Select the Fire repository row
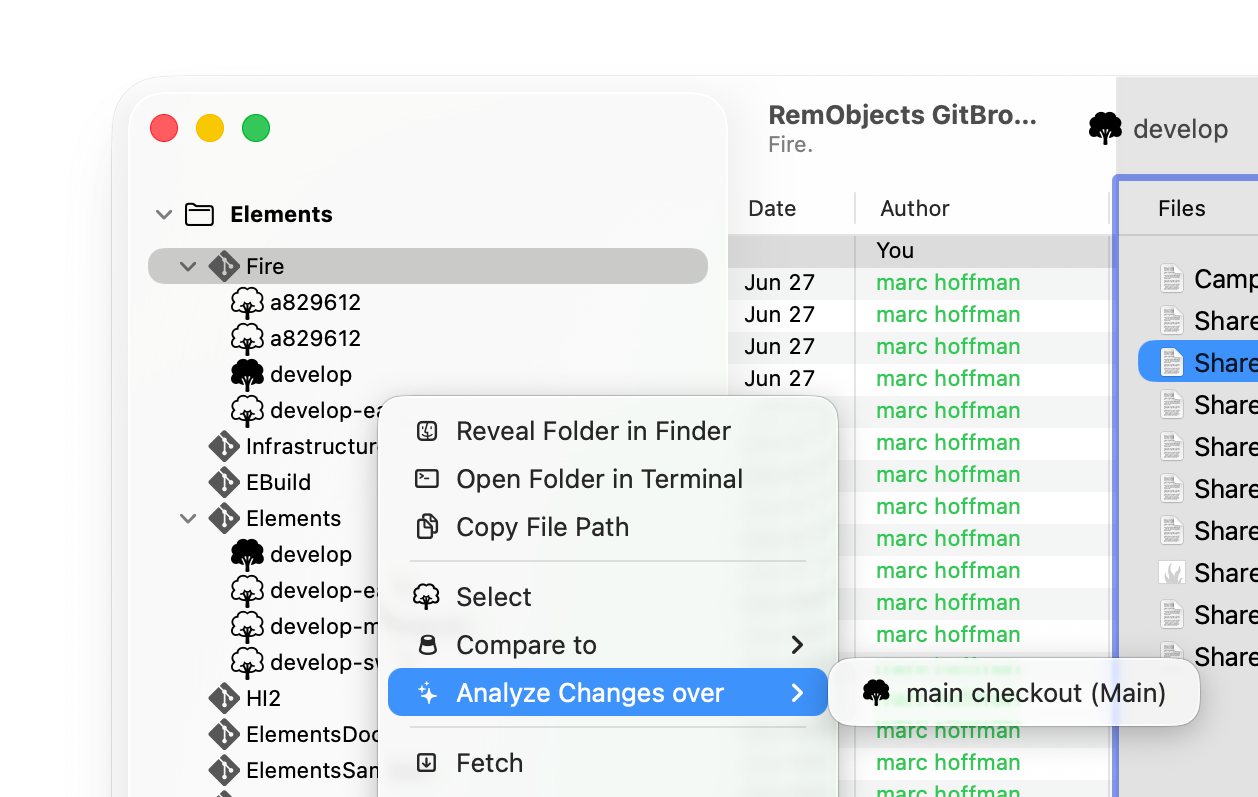Viewport: 1258px width, 797px height. point(428,266)
